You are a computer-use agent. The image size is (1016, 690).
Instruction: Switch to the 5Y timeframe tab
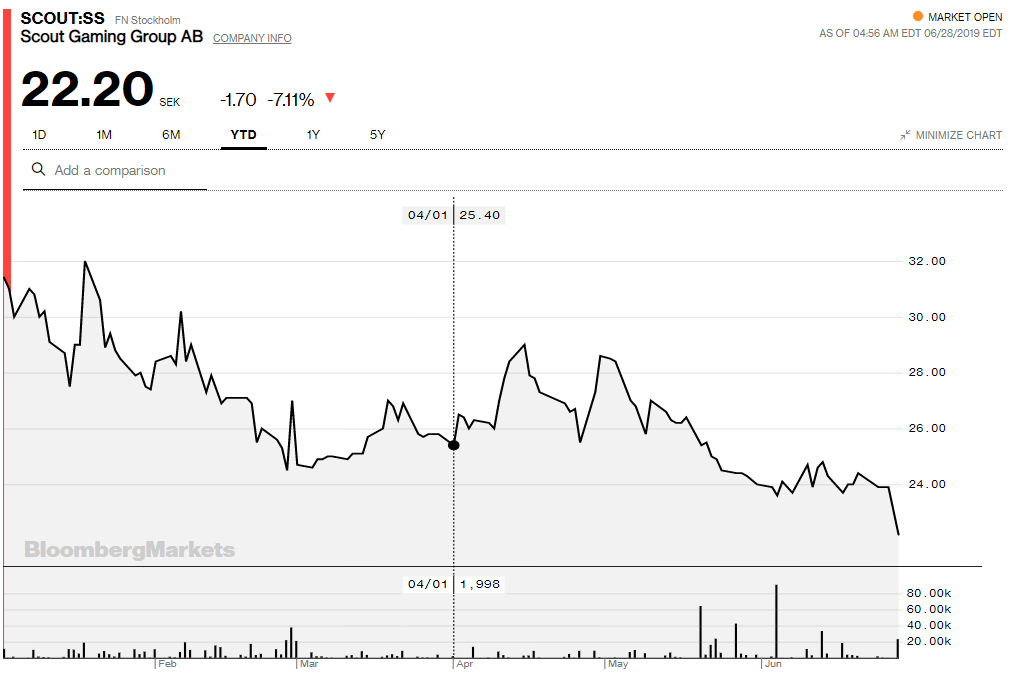pyautogui.click(x=376, y=134)
